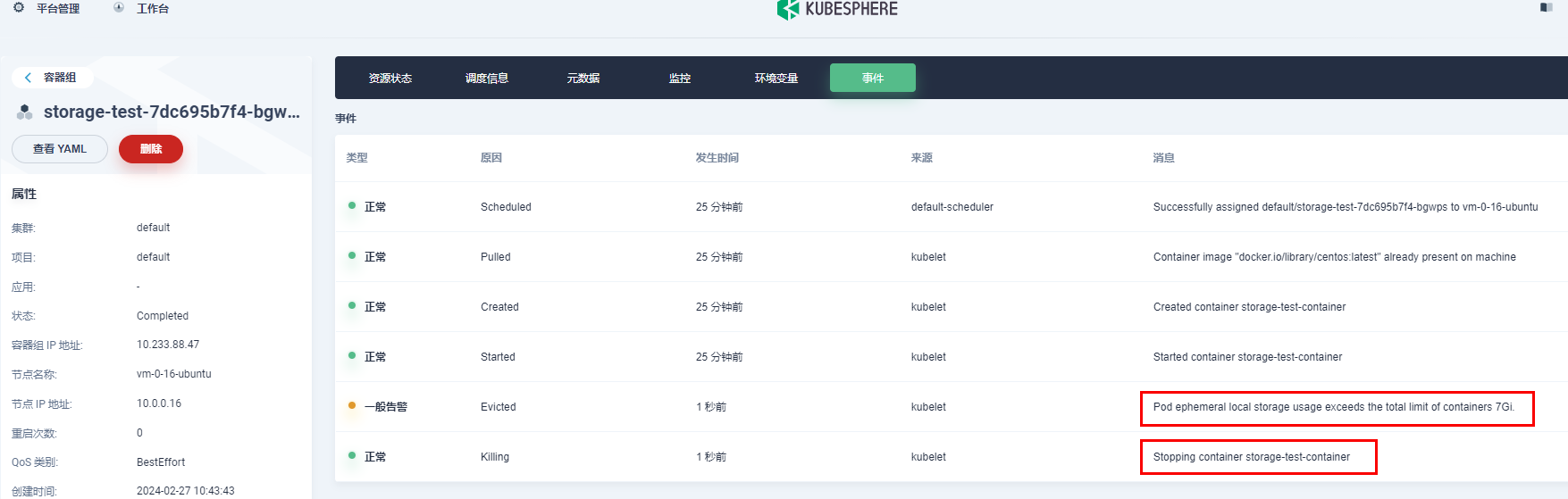Image resolution: width=1568 pixels, height=499 pixels.
Task: Select the 事件 tab
Action: tap(873, 79)
